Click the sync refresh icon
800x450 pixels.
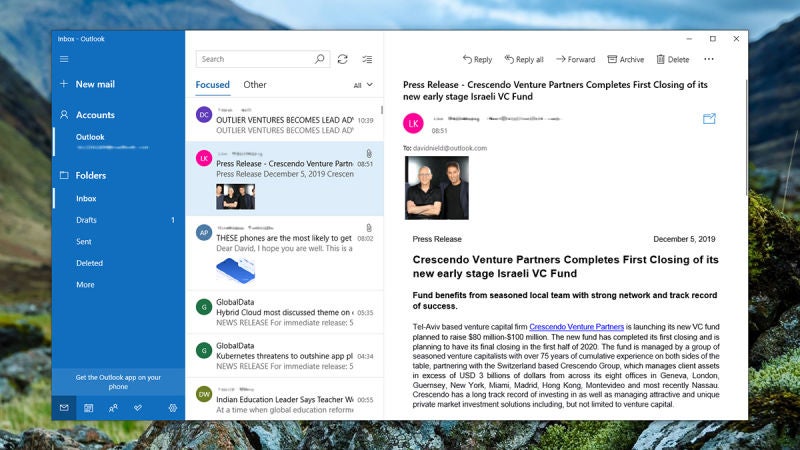342,59
